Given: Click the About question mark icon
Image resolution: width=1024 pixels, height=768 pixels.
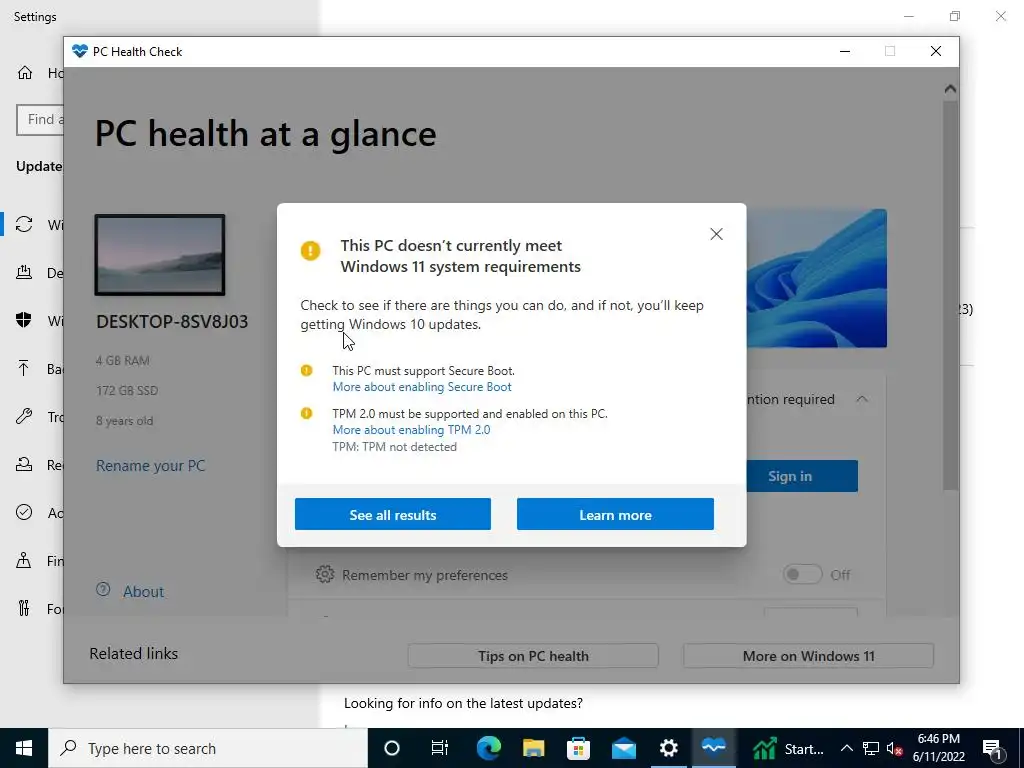Looking at the screenshot, I should pyautogui.click(x=103, y=589).
